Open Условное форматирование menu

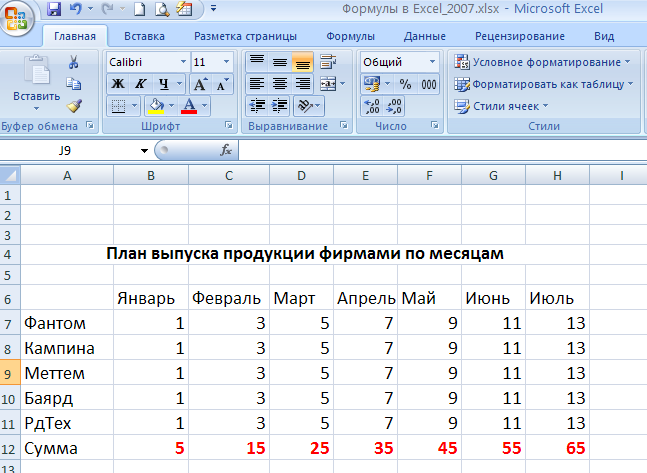542,62
